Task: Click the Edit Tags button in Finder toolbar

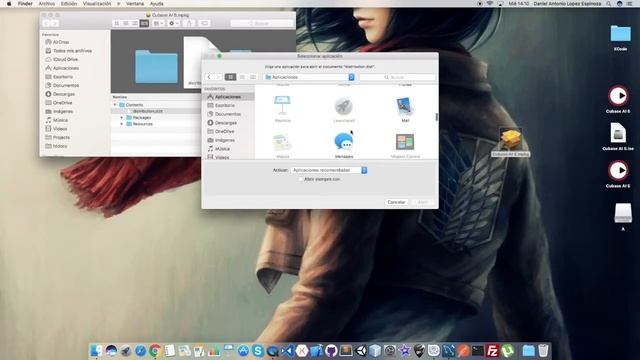Action: [x=204, y=23]
